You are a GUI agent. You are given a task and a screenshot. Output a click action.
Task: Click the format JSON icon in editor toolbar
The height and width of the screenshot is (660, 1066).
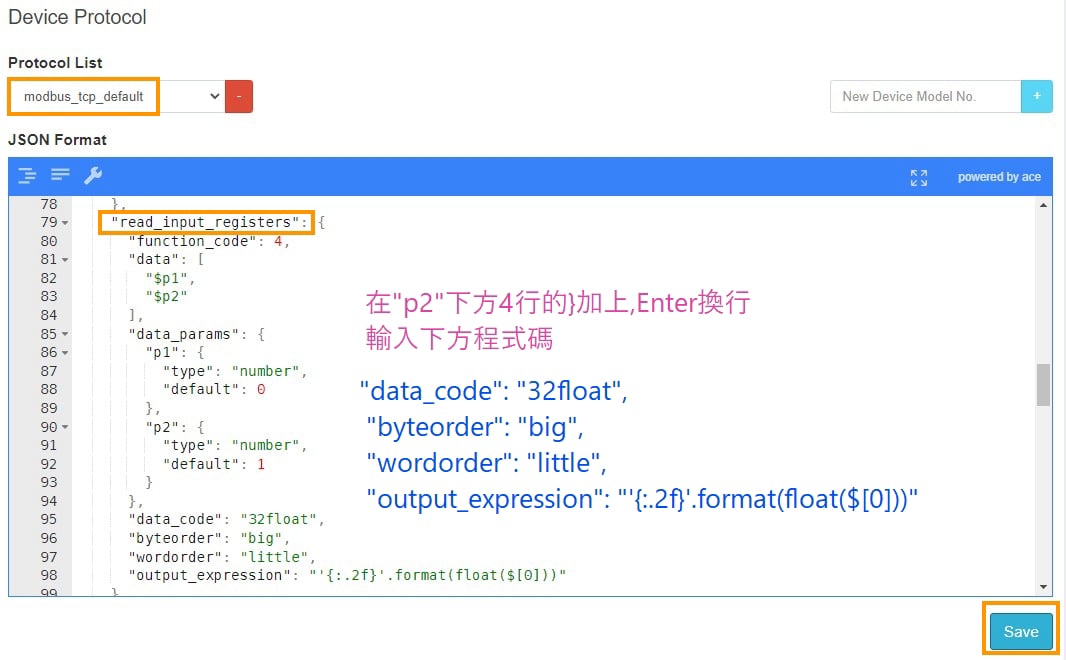27,176
